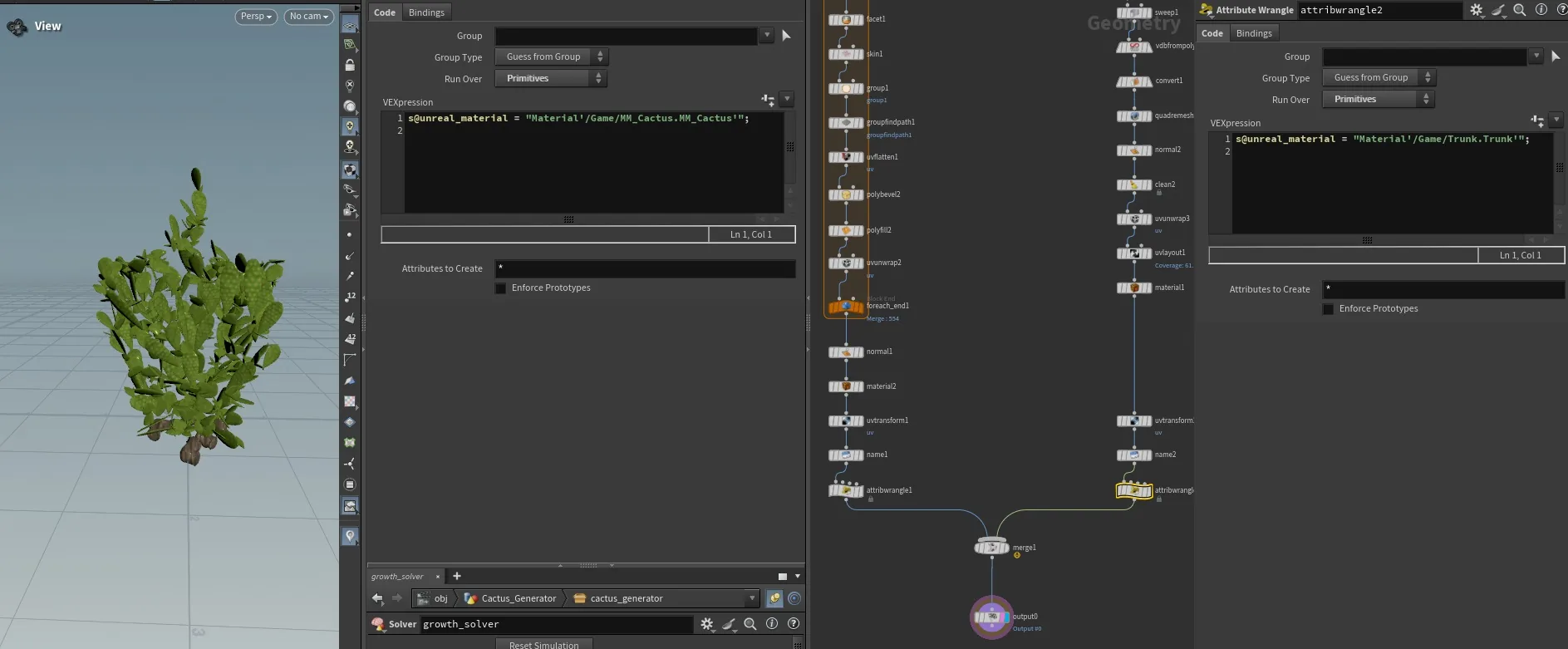Switch to Bindings tab for attribwrangle2

(x=1254, y=33)
